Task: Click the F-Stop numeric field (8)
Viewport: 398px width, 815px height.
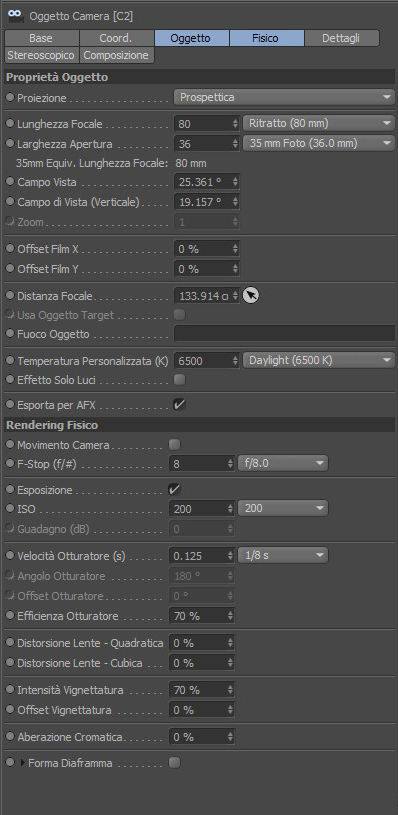Action: (x=198, y=463)
